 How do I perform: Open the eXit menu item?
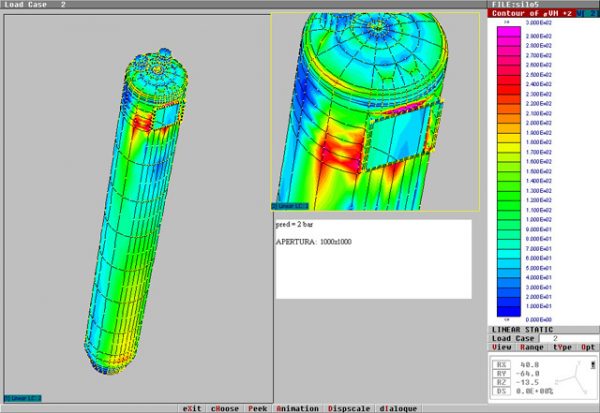[192, 408]
